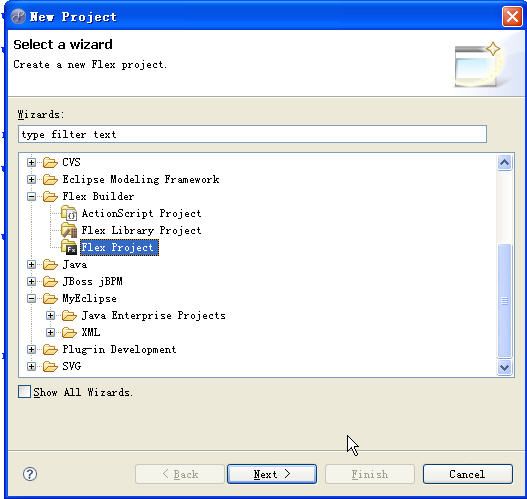Expand the JBoss jBPM node
The width and height of the screenshot is (527, 499).
[x=31, y=282]
